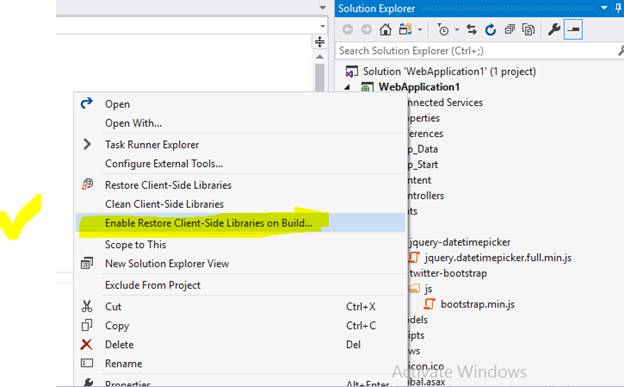Select the twitter-bootstrap folder
Viewport: 624px width, 387px height.
(x=448, y=274)
